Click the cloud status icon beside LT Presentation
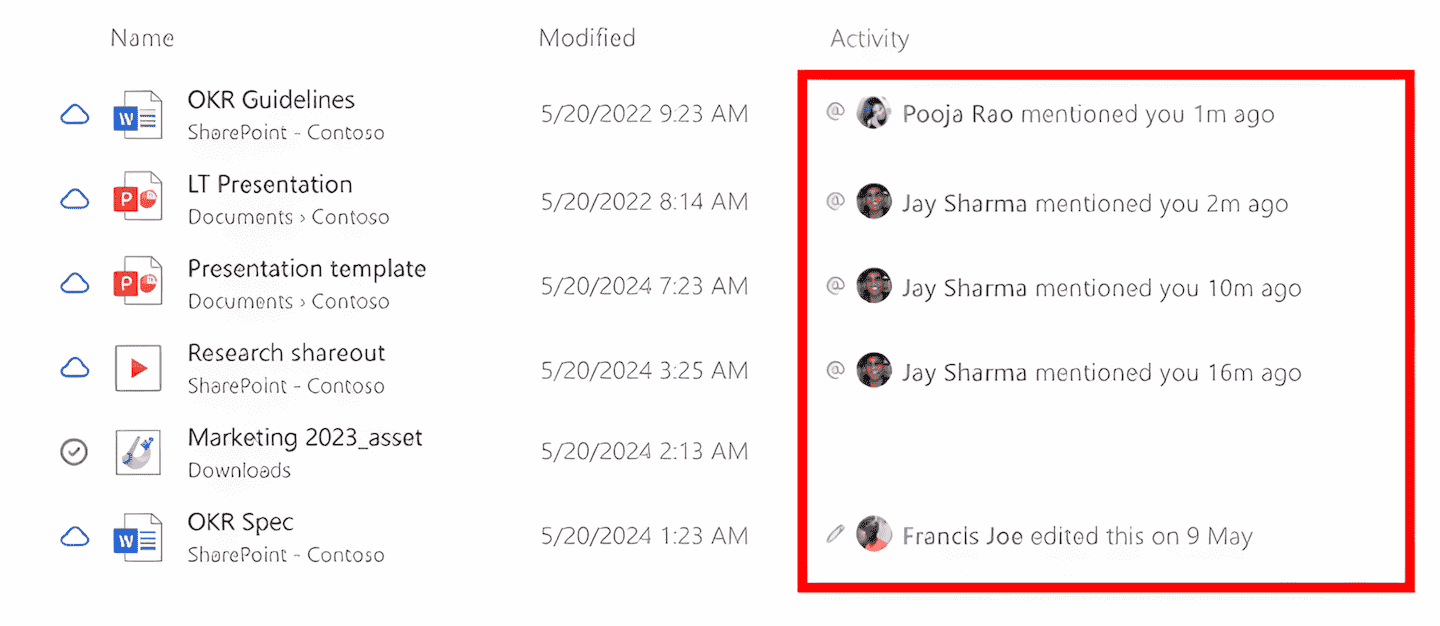The image size is (1440, 626). (74, 199)
